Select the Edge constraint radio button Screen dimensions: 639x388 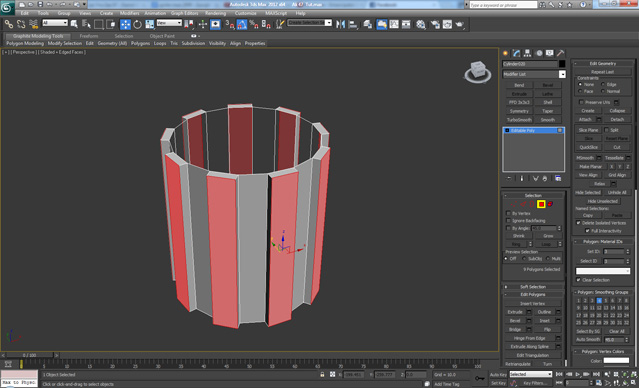coord(603,84)
